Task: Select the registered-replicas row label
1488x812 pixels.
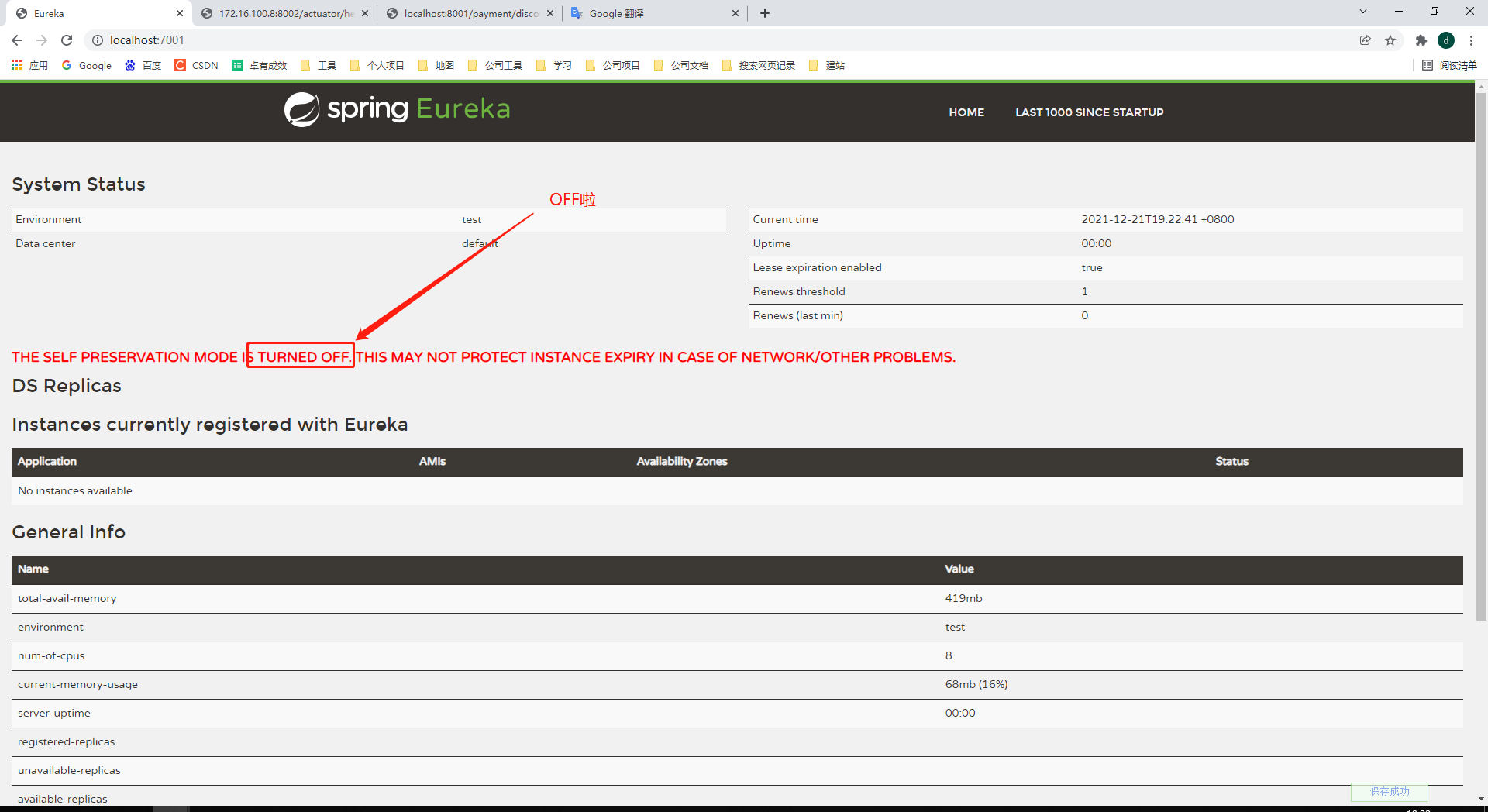Action: (67, 741)
